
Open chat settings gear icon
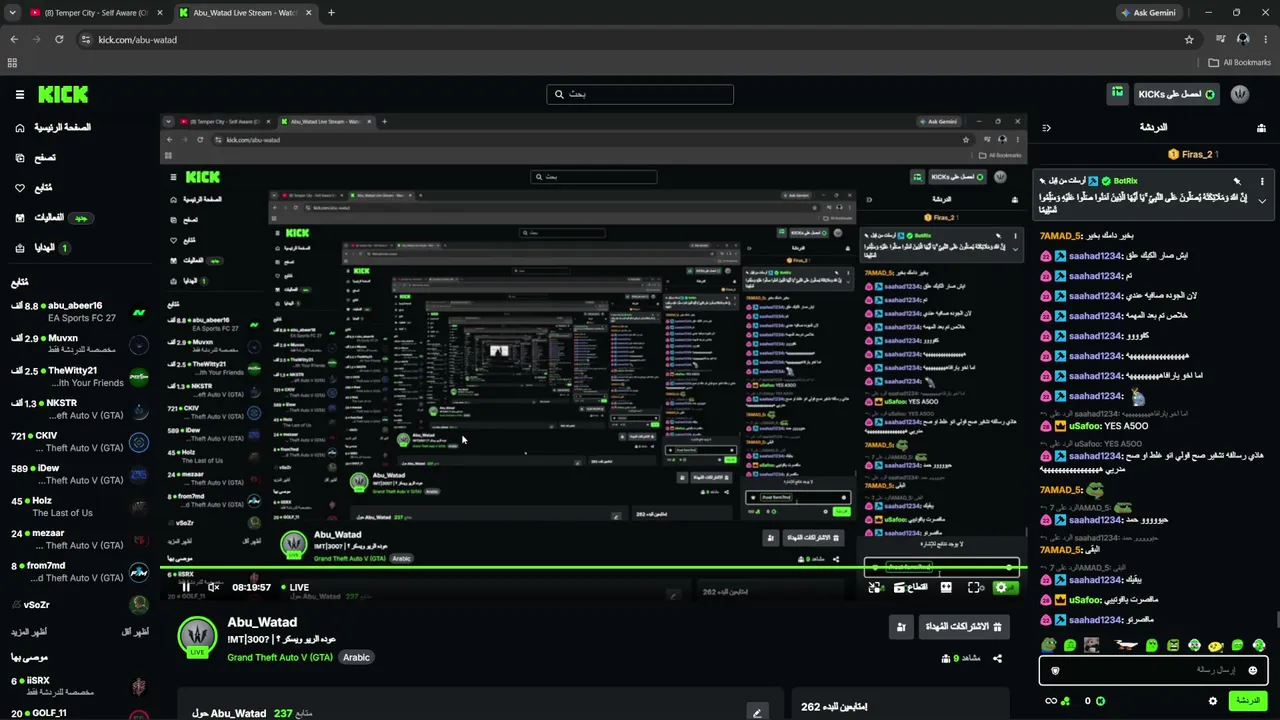(1213, 701)
